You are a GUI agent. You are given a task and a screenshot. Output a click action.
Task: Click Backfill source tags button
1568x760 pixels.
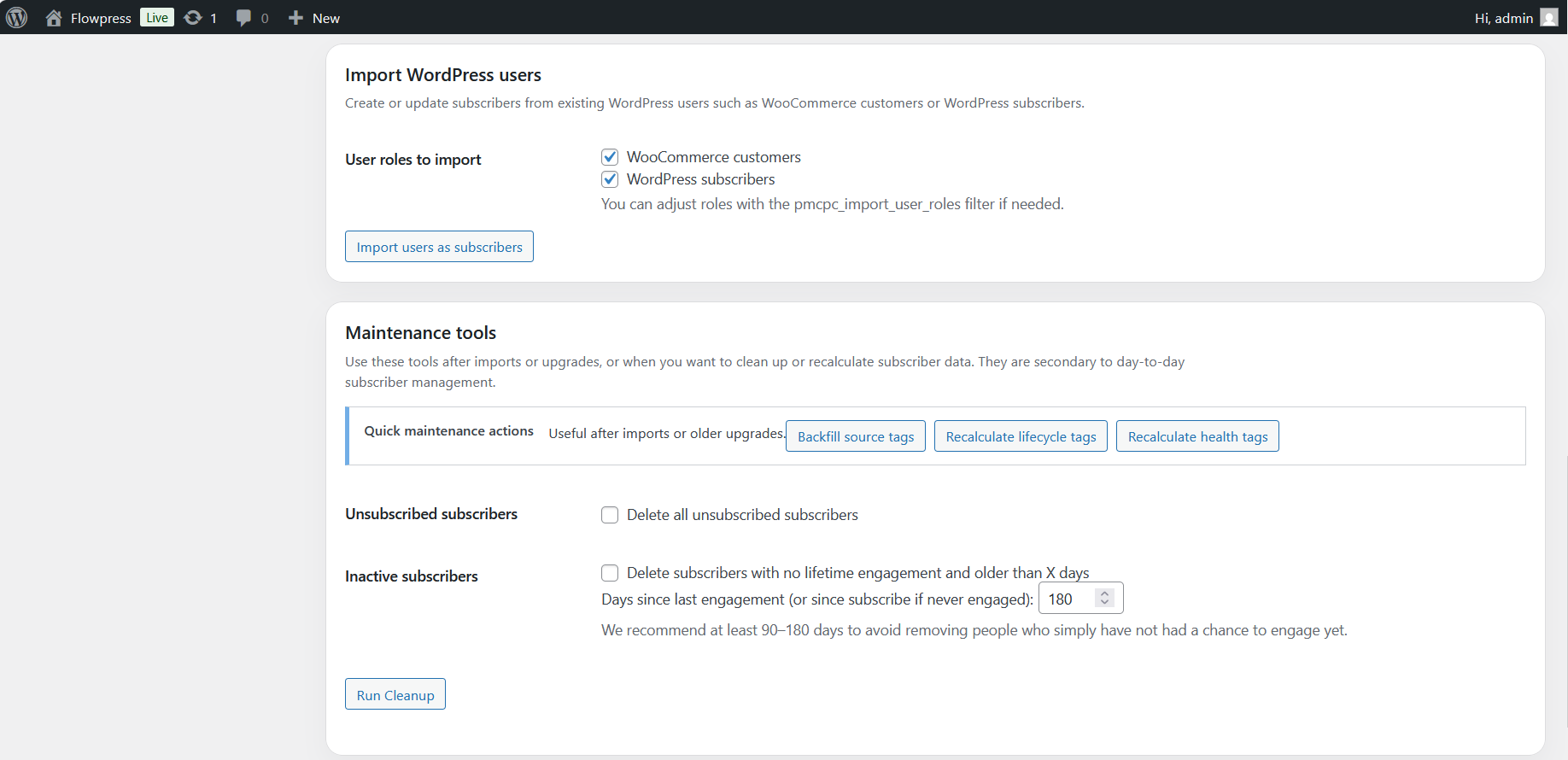[856, 436]
